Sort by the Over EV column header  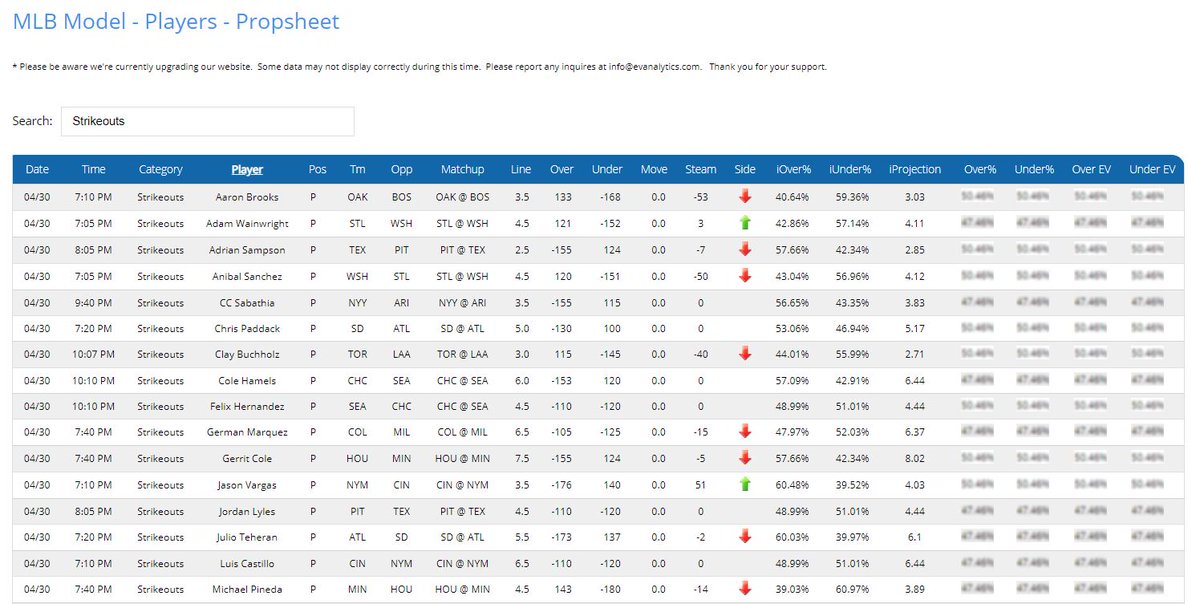coord(1091,169)
